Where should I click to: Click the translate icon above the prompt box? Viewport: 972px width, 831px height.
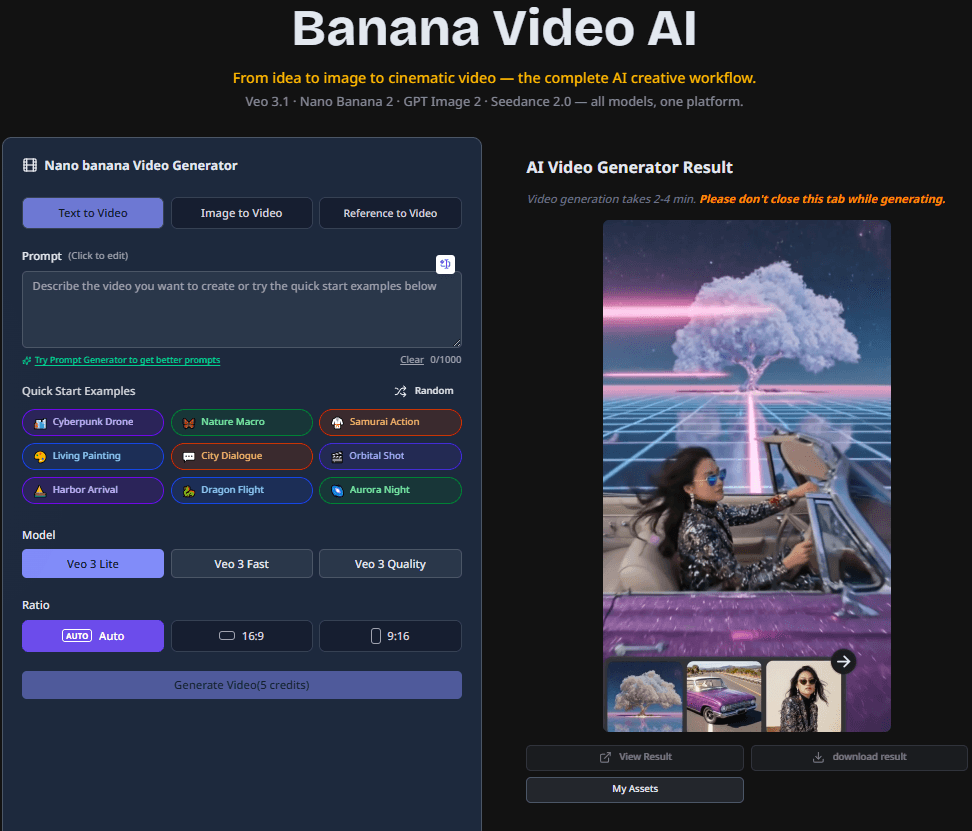pos(445,264)
